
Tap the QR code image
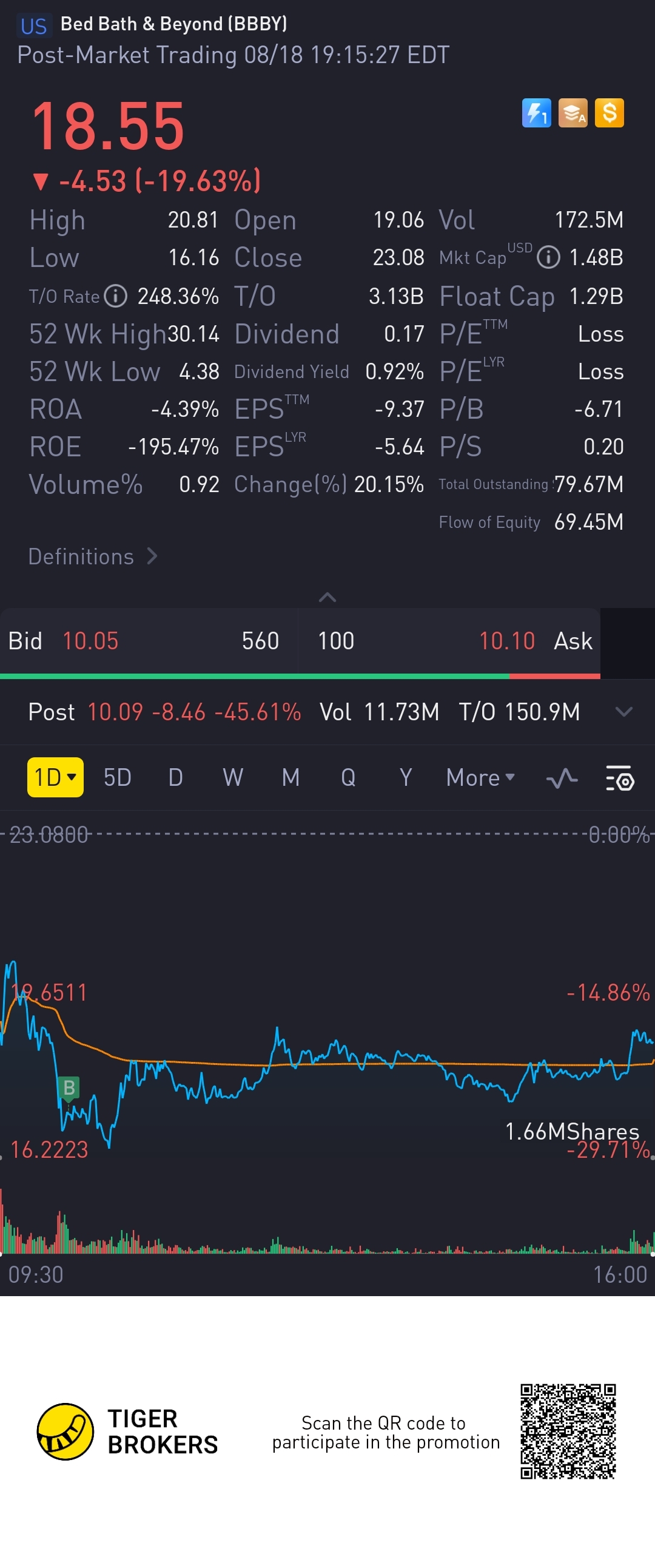[x=568, y=1431]
